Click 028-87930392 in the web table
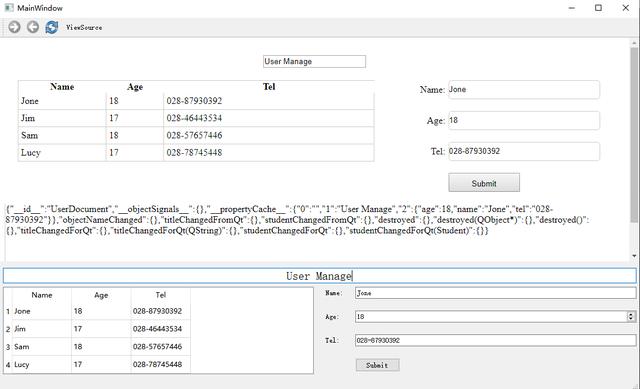 point(194,101)
